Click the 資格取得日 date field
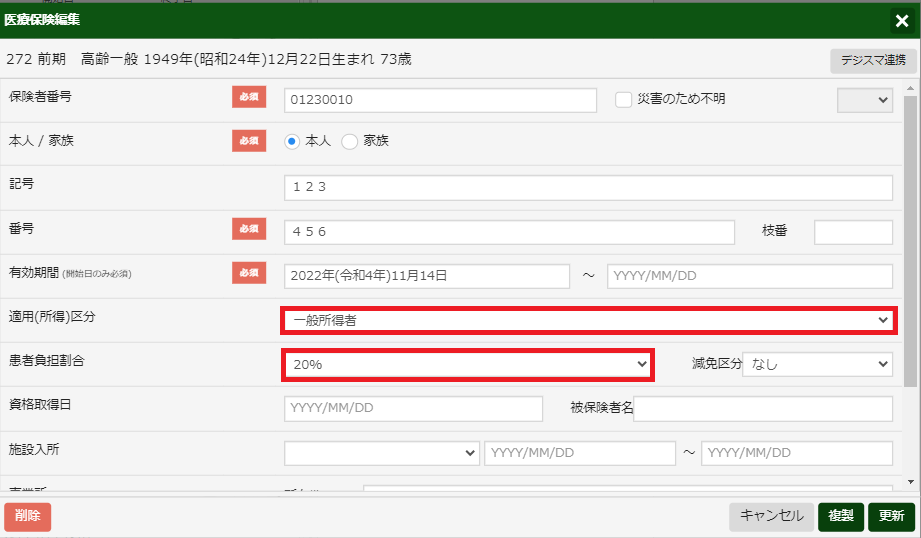The width and height of the screenshot is (921, 538). (413, 409)
